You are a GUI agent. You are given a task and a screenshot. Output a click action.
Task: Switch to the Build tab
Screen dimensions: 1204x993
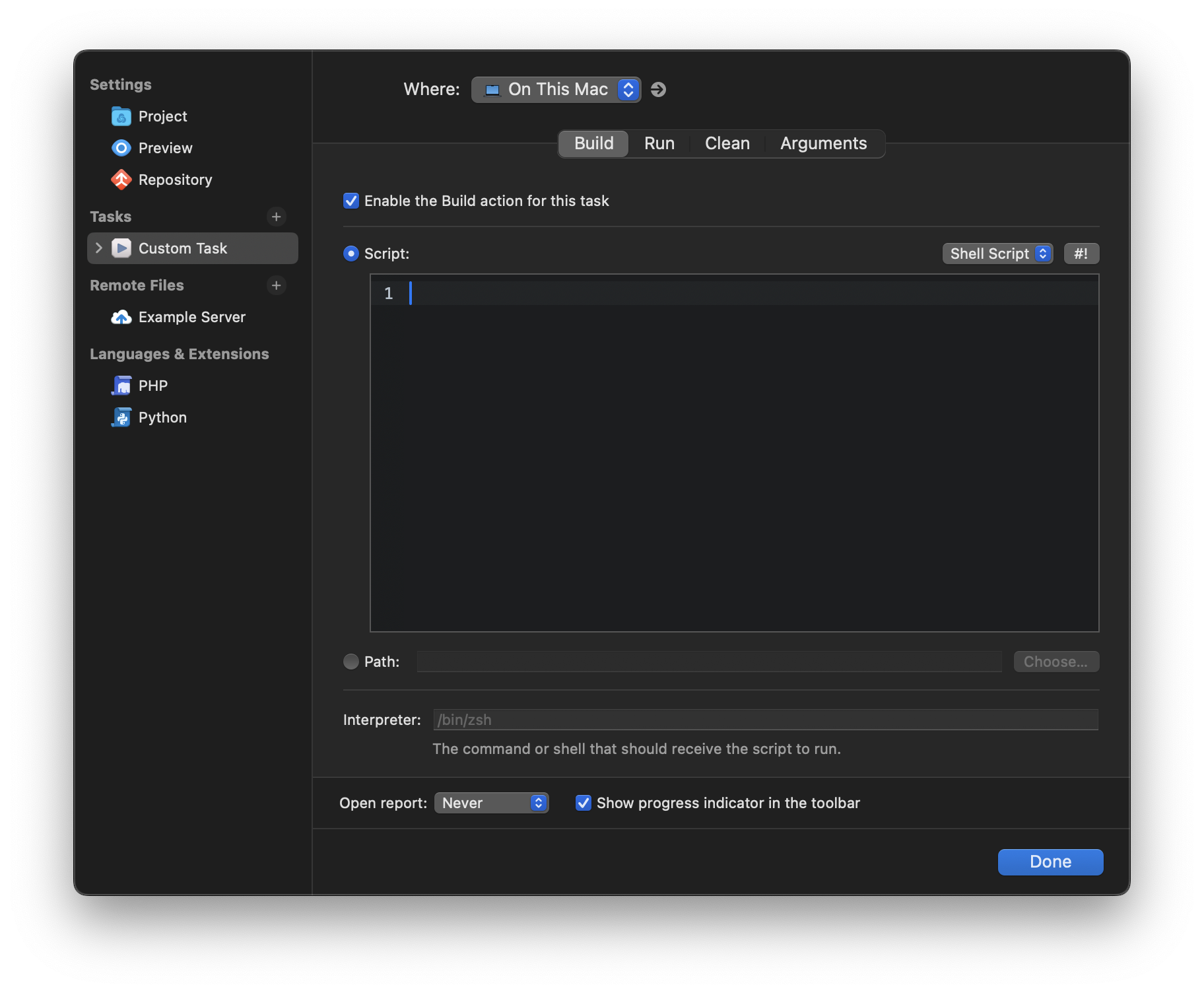pyautogui.click(x=593, y=143)
